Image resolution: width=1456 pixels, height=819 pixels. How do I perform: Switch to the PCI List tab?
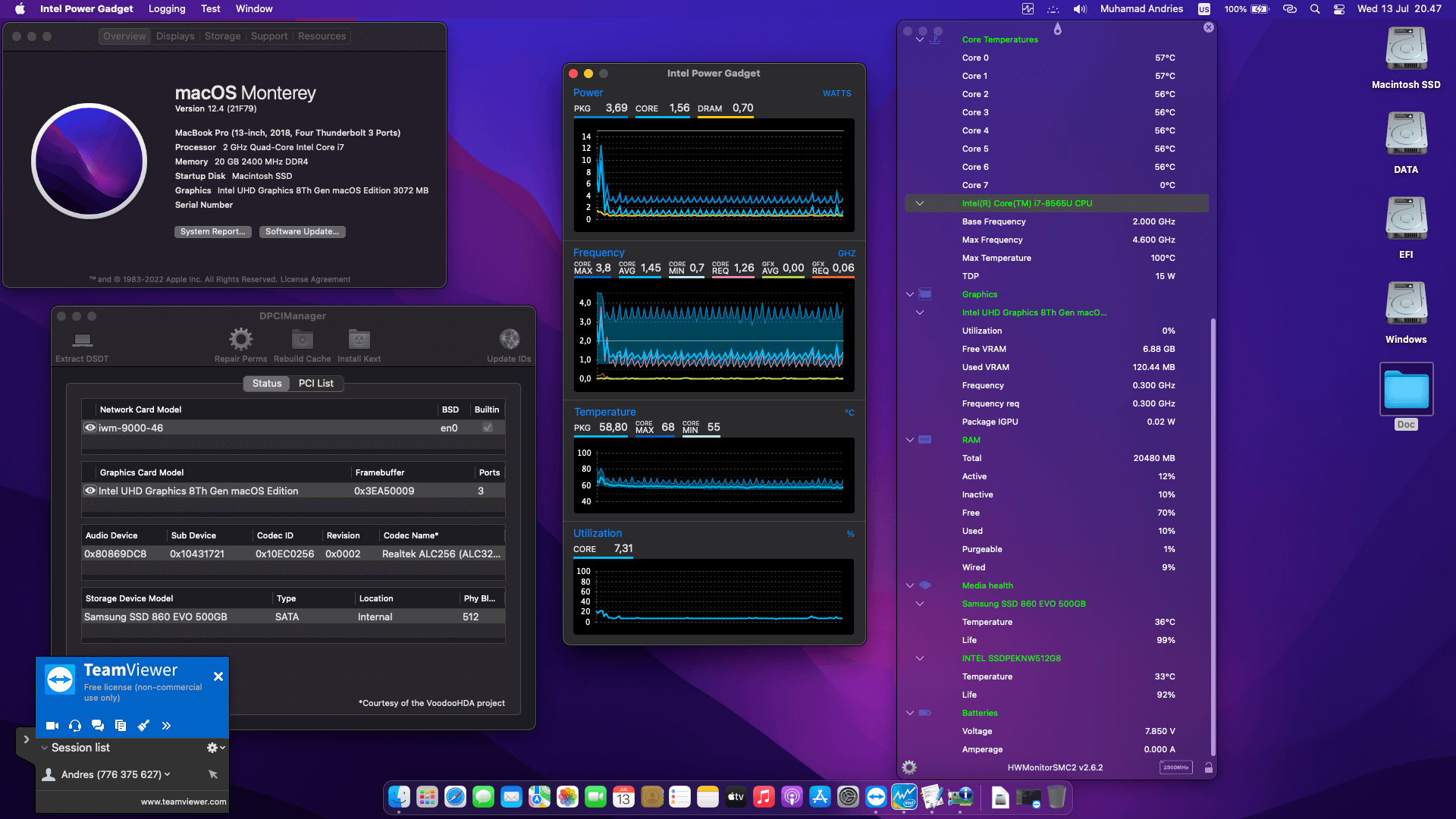317,383
